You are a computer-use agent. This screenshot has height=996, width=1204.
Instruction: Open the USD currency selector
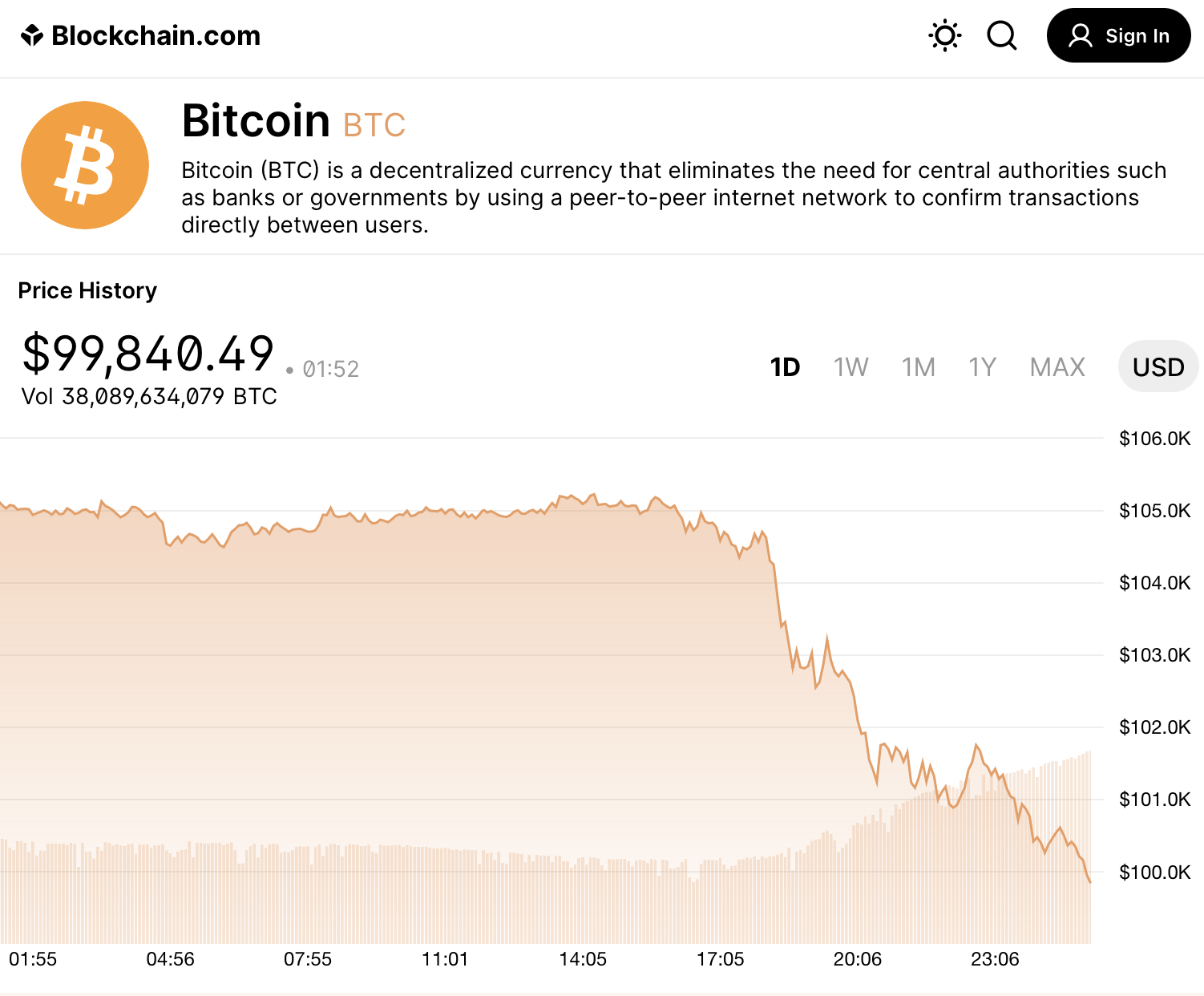(1158, 367)
